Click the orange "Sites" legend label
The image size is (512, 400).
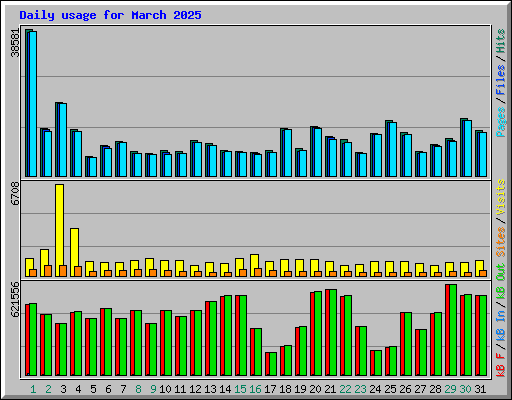[501, 242]
